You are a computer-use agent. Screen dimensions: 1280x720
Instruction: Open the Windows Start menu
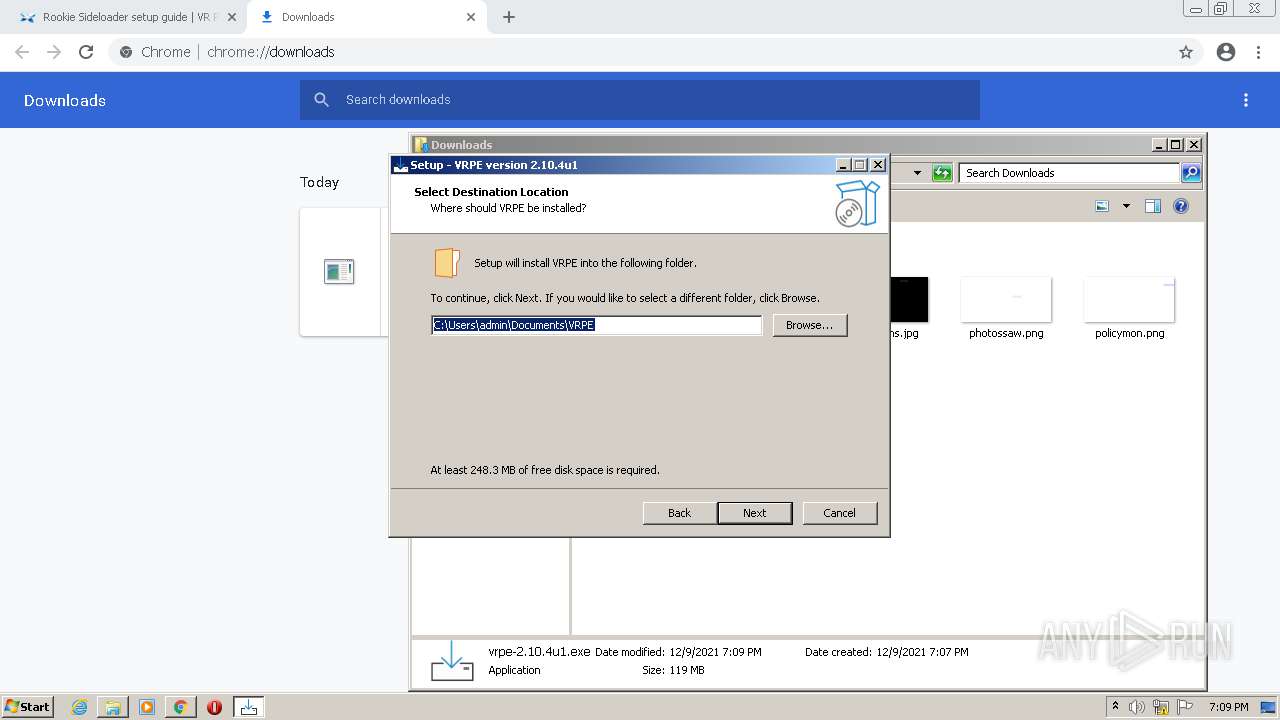27,706
